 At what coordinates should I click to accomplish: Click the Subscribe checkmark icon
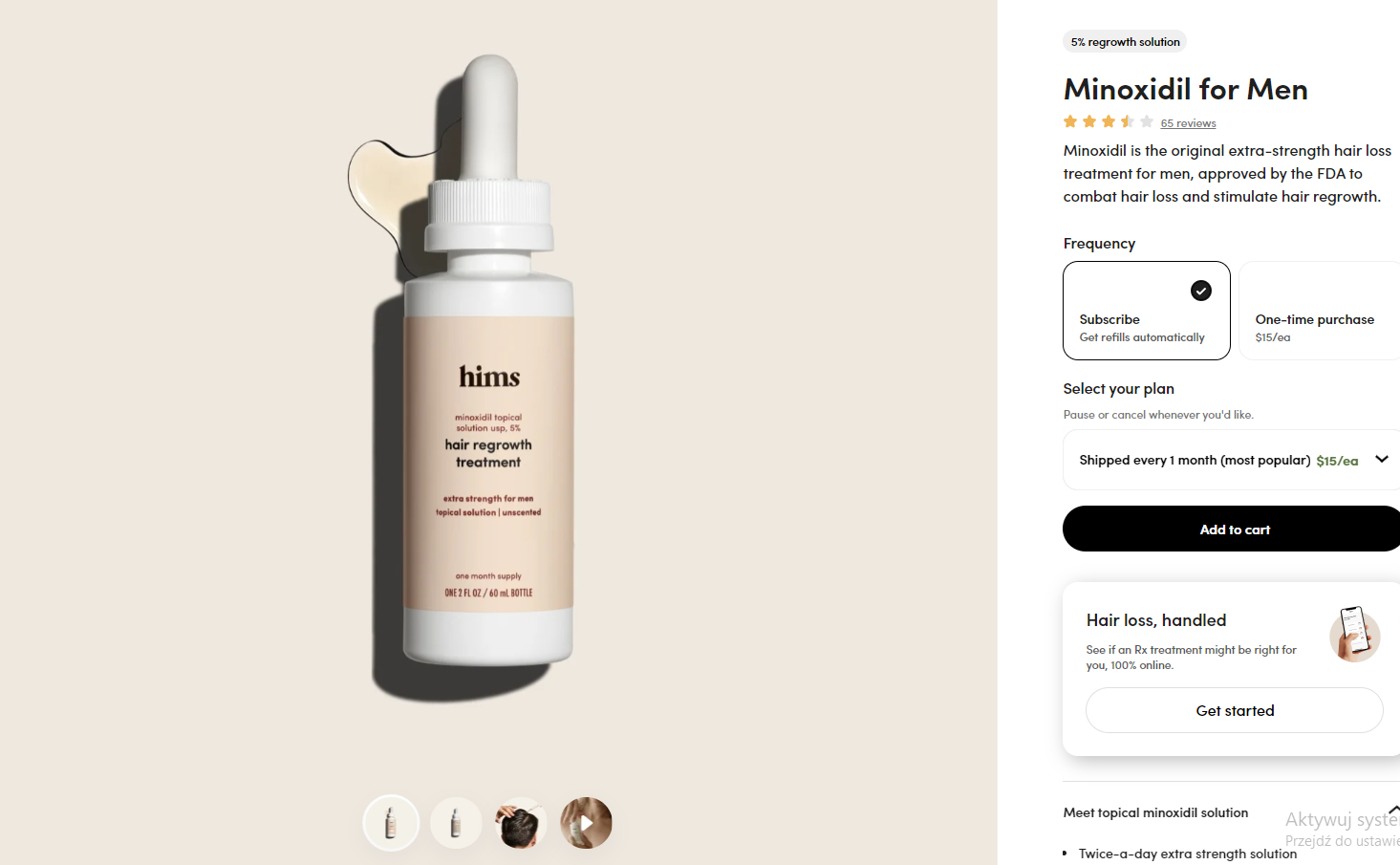click(1201, 291)
